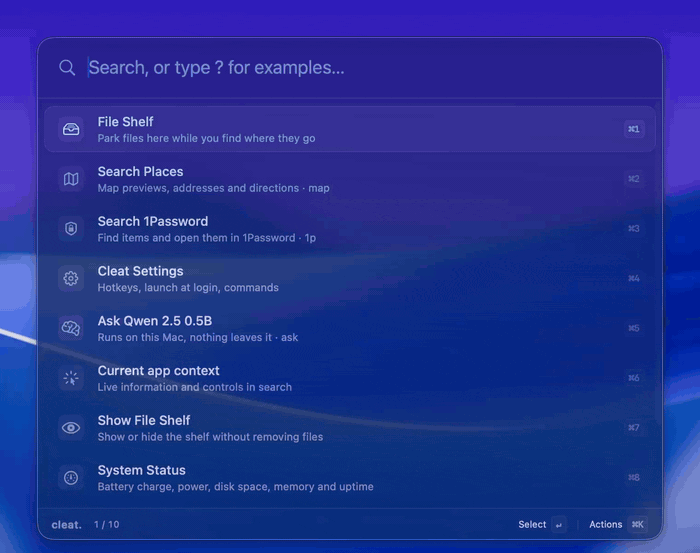Select 'System Status' title text
Image resolution: width=700 pixels, height=553 pixels.
click(x=142, y=470)
